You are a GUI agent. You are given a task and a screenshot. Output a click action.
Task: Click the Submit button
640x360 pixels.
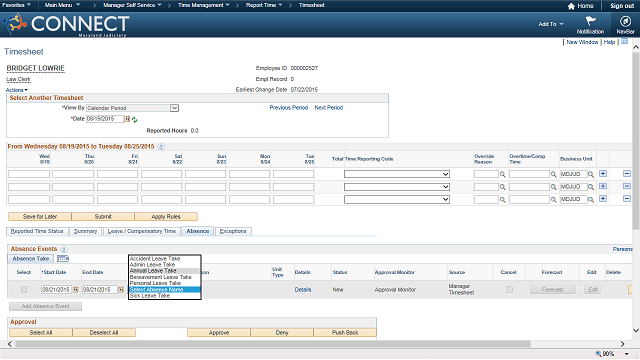[x=103, y=216]
